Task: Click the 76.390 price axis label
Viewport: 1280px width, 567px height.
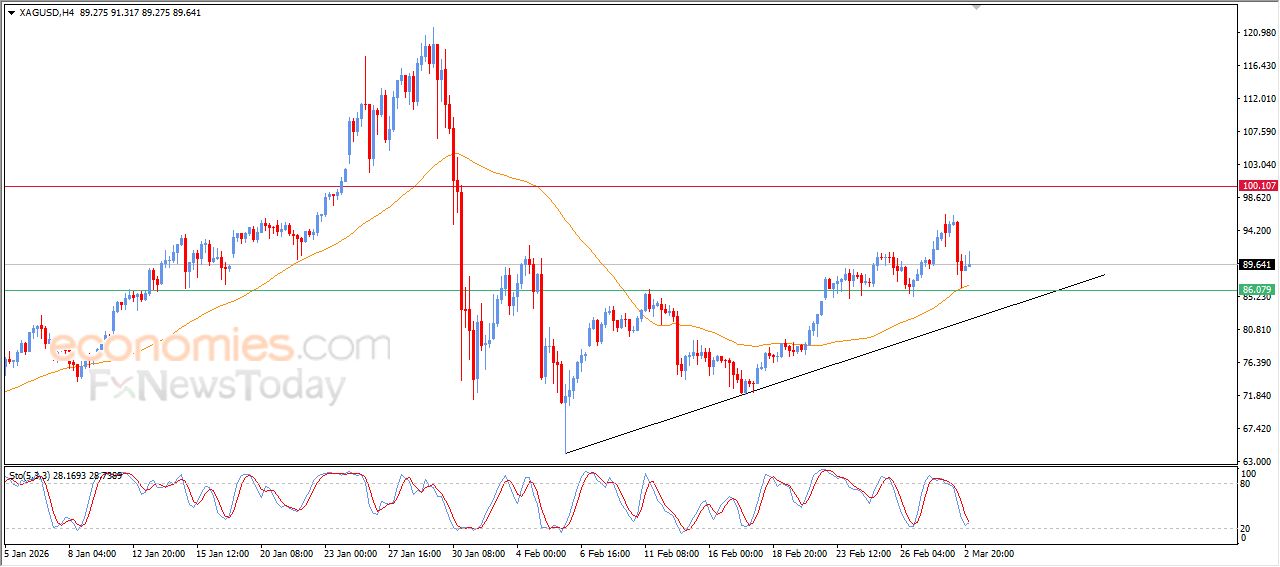Action: (x=1258, y=363)
